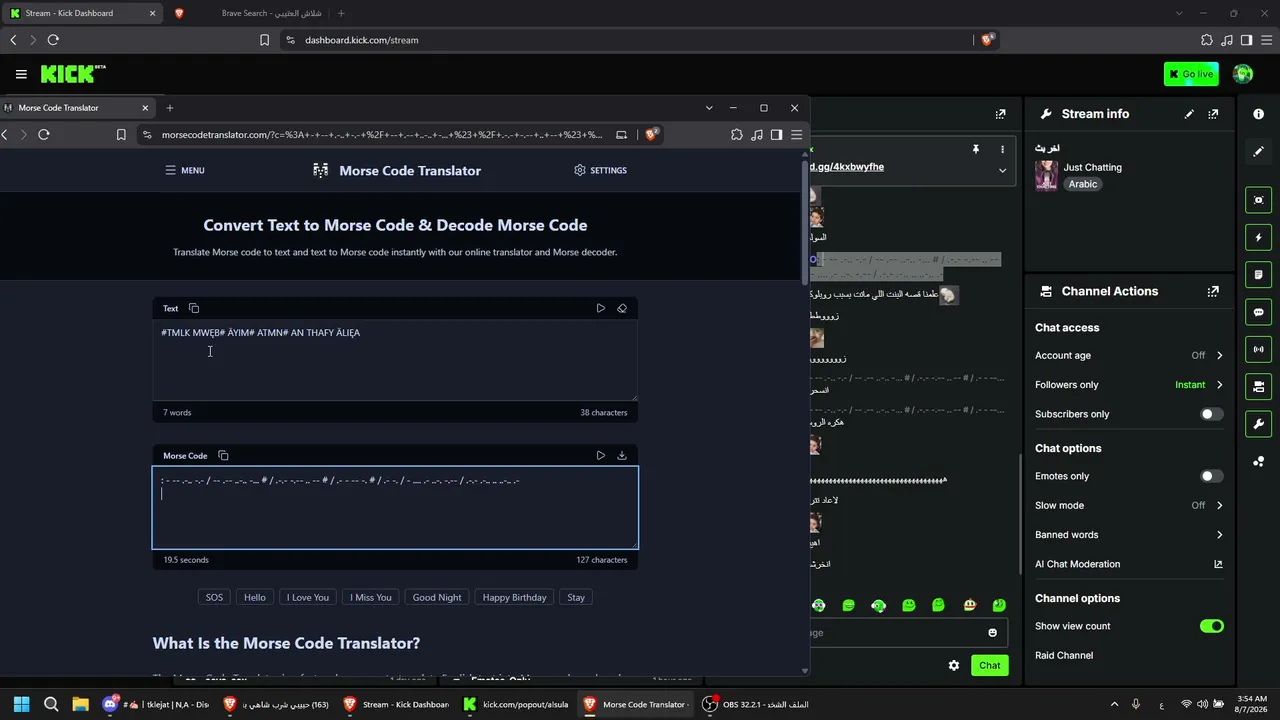Image resolution: width=1280 pixels, height=720 pixels.
Task: Open the Kick profile avatar menu
Action: point(1243,74)
